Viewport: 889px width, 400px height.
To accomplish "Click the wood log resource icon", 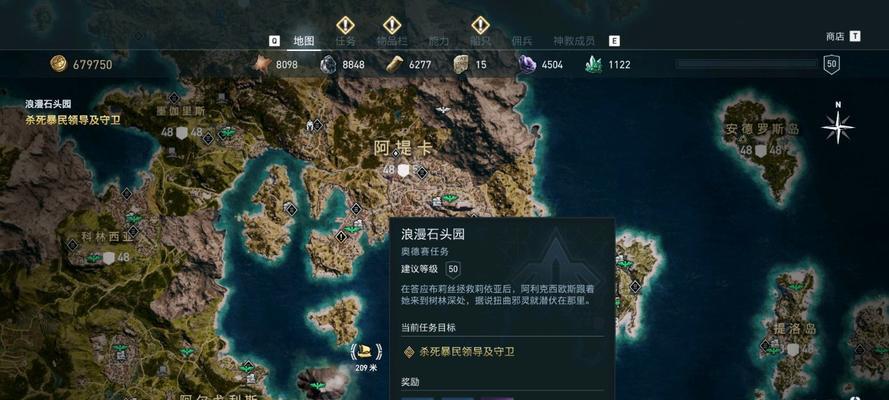I will (395, 64).
